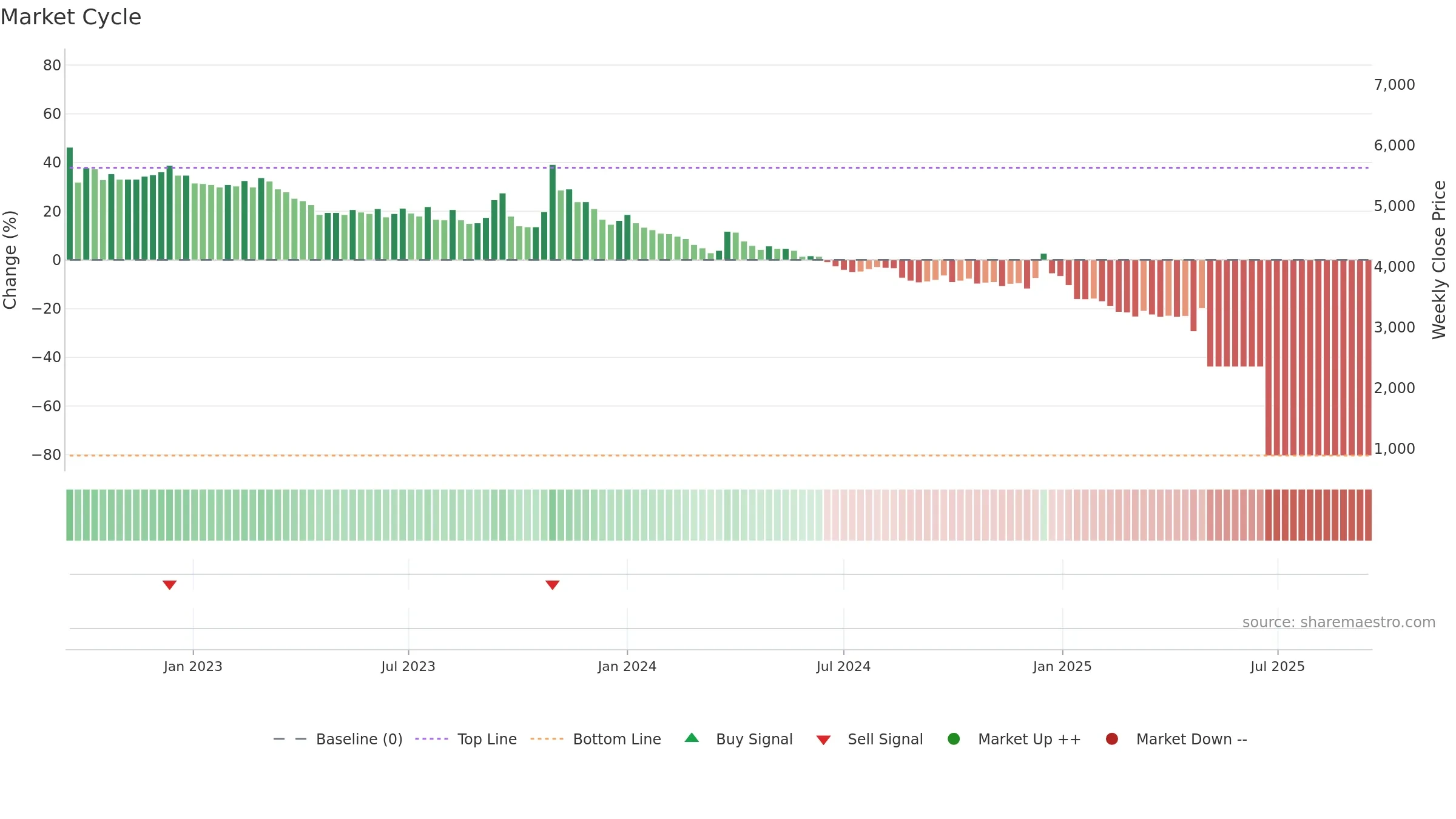The width and height of the screenshot is (1456, 819).
Task: Click the Jul 2023 axis label
Action: [x=408, y=666]
